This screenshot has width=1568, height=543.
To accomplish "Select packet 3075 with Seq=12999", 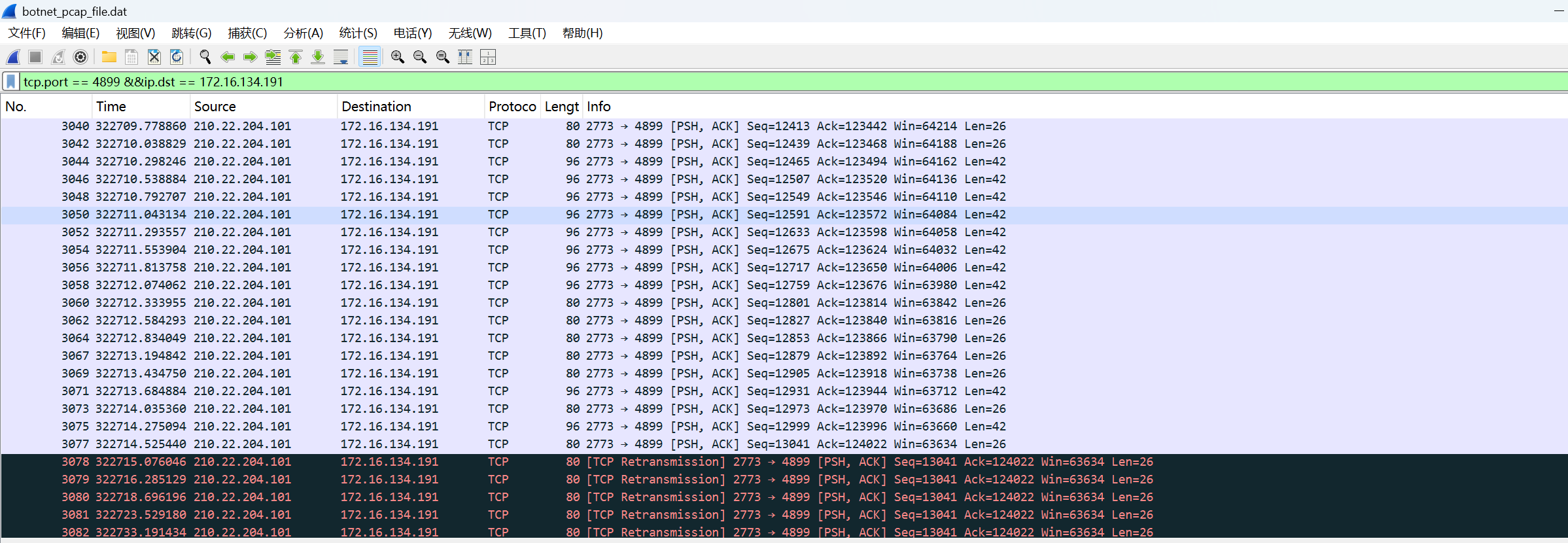I will coord(784,427).
